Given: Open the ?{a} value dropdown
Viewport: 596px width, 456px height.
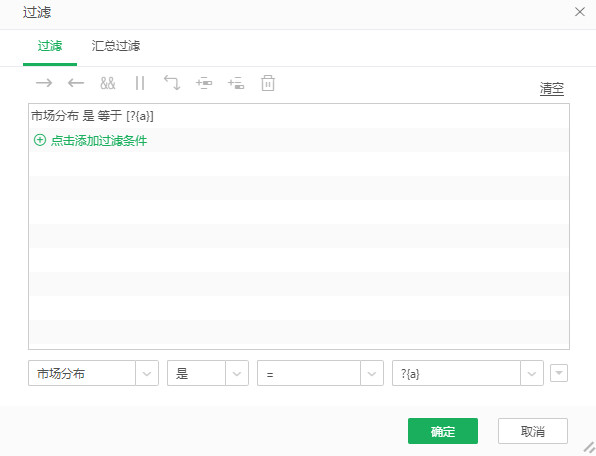Looking at the screenshot, I should tap(532, 373).
